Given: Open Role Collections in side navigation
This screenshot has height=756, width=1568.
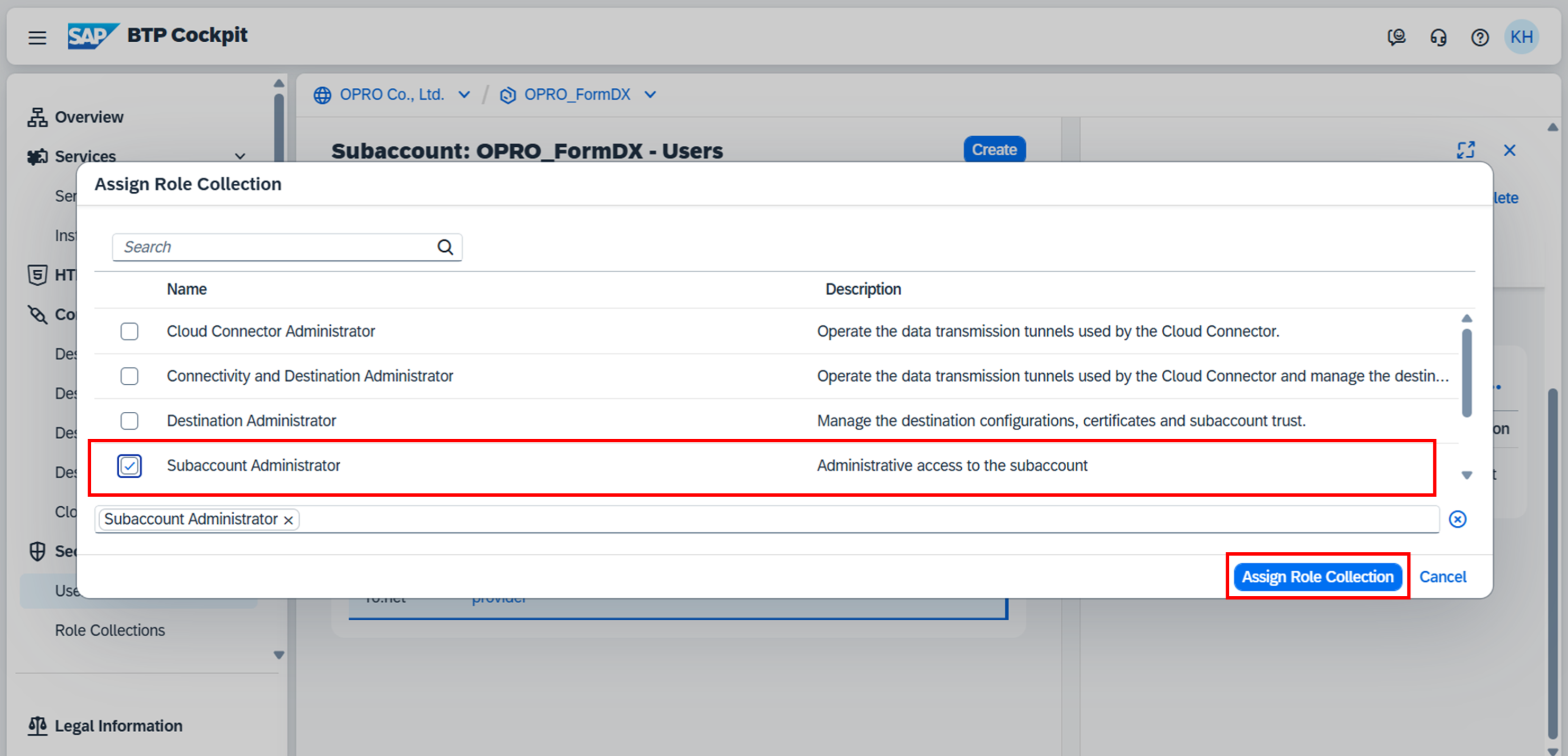Looking at the screenshot, I should pyautogui.click(x=110, y=630).
